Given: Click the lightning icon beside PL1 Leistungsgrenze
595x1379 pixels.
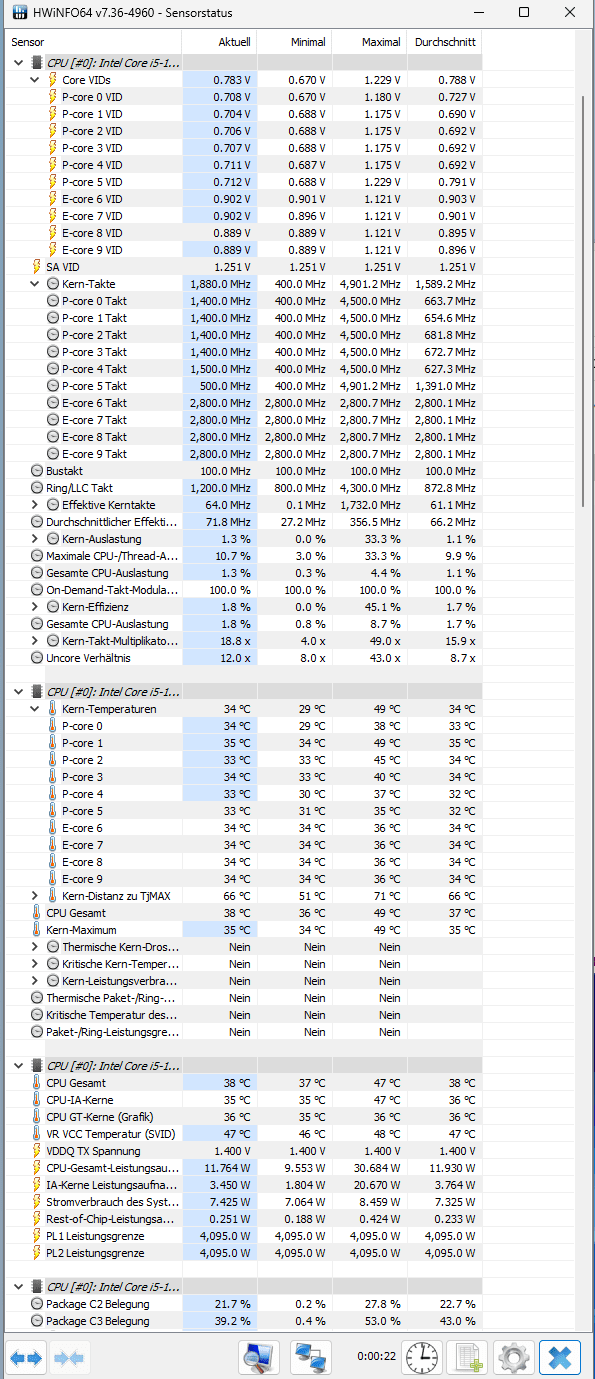Looking at the screenshot, I should [37, 1236].
